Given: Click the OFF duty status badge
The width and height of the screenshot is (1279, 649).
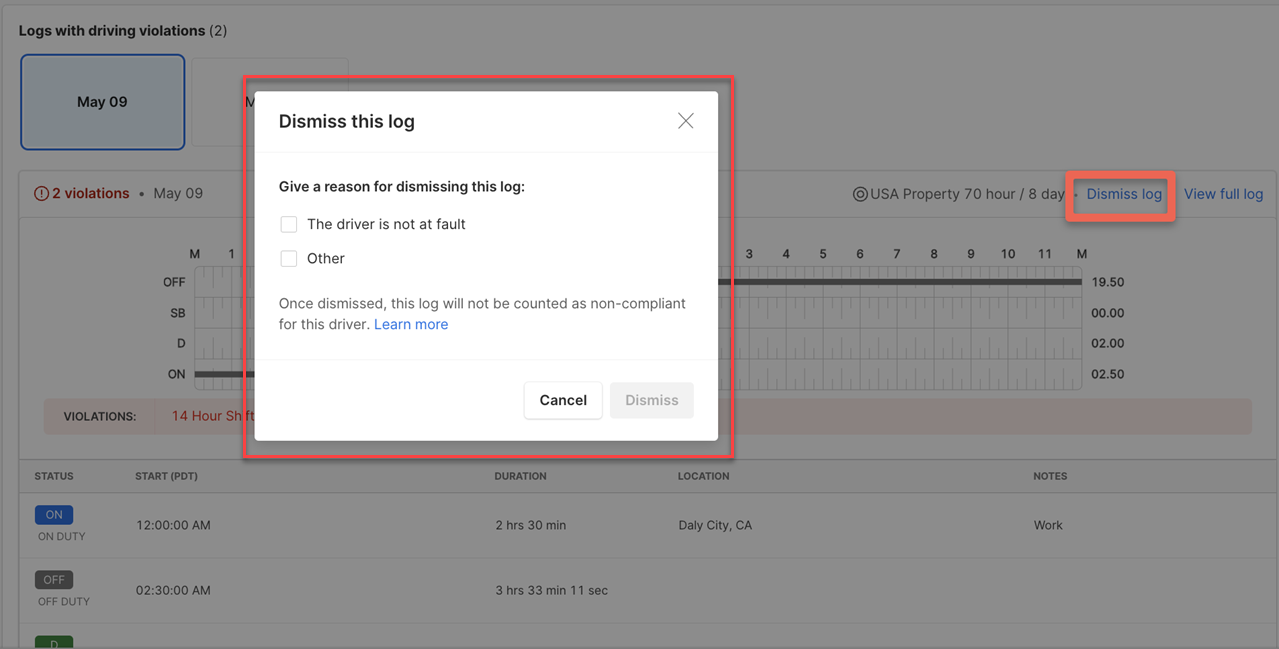Looking at the screenshot, I should tap(54, 580).
